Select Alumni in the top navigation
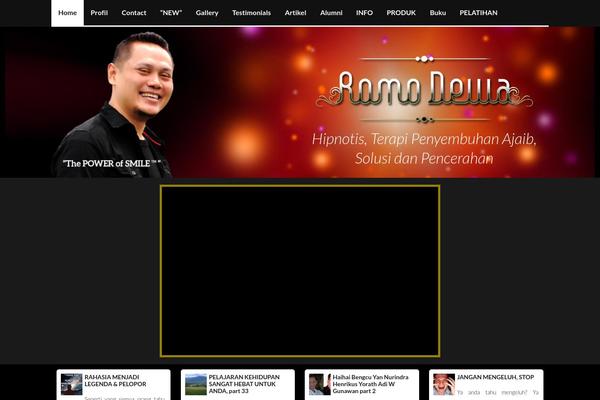 pos(331,13)
